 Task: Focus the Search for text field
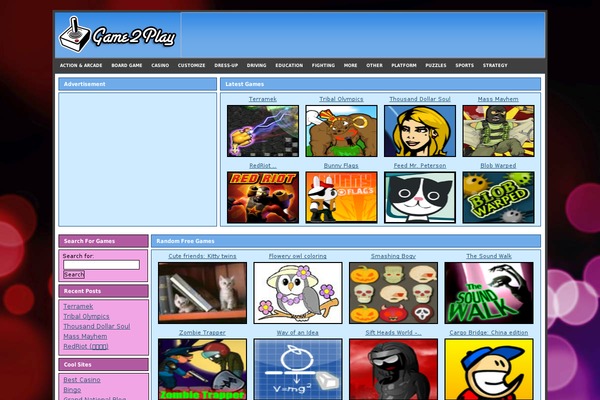(x=101, y=265)
